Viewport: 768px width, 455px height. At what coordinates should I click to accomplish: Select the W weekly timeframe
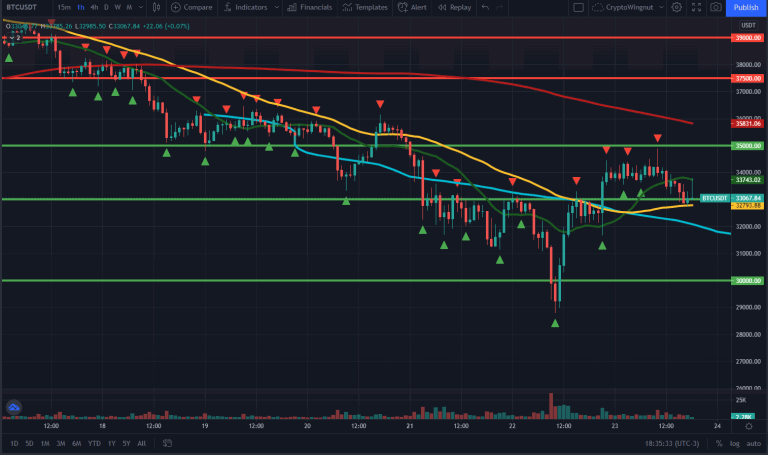pyautogui.click(x=118, y=7)
